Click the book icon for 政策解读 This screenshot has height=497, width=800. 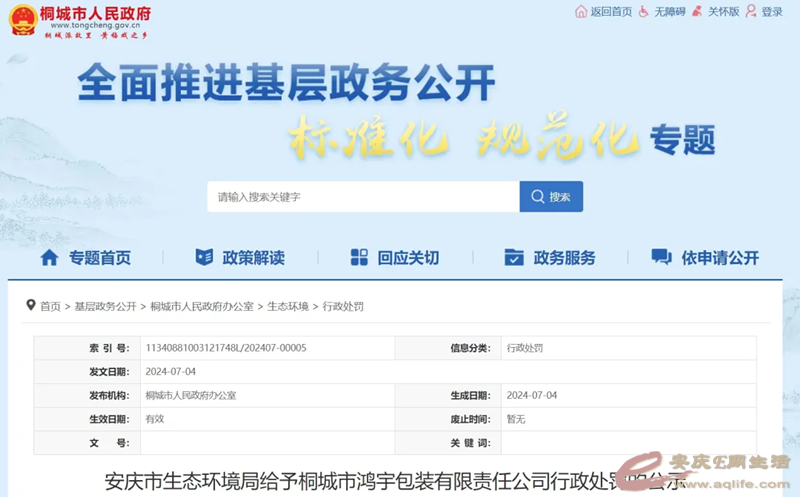(204, 257)
